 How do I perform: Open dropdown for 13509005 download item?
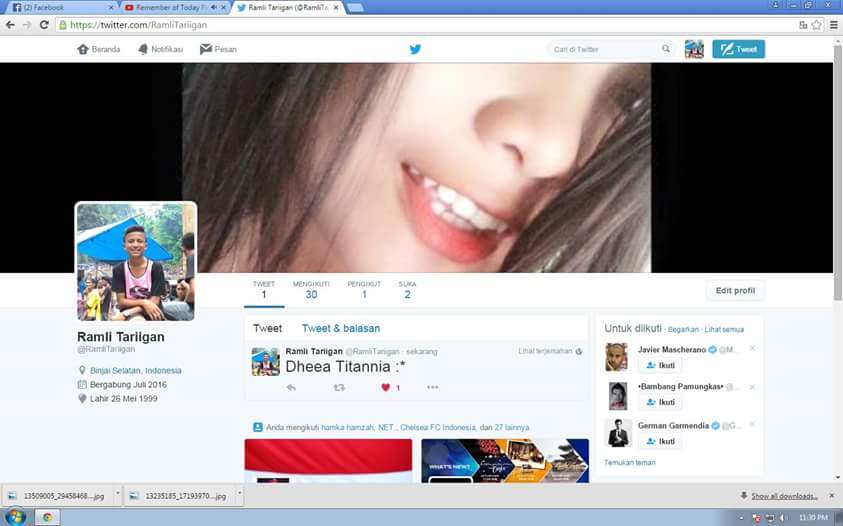coord(117,493)
